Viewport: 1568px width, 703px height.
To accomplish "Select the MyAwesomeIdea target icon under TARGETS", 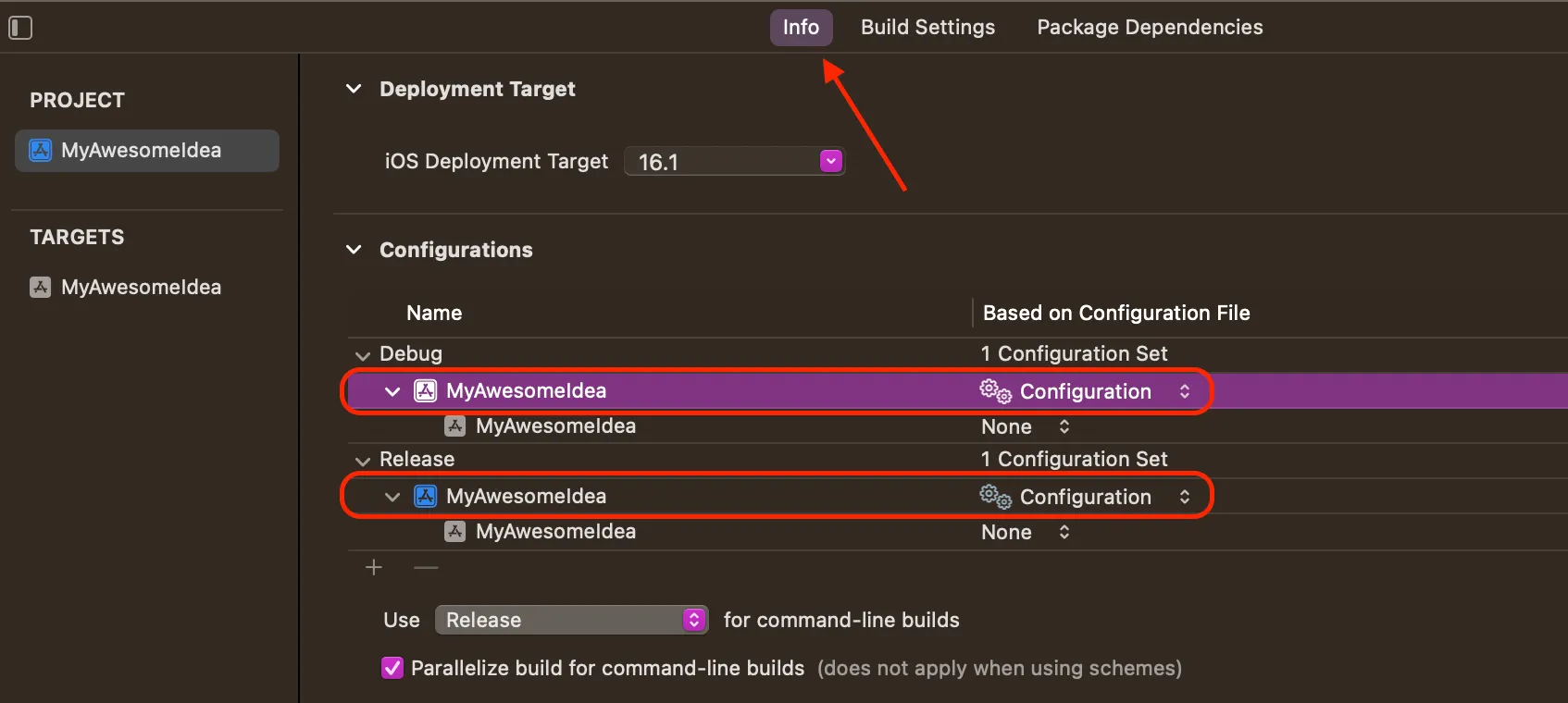I will point(40,287).
